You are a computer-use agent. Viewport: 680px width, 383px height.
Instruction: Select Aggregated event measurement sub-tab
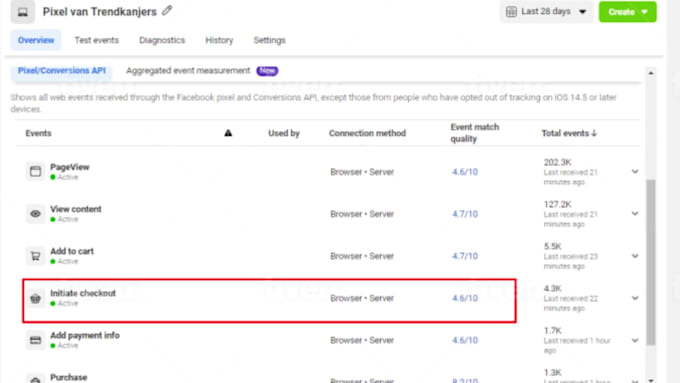tap(188, 71)
